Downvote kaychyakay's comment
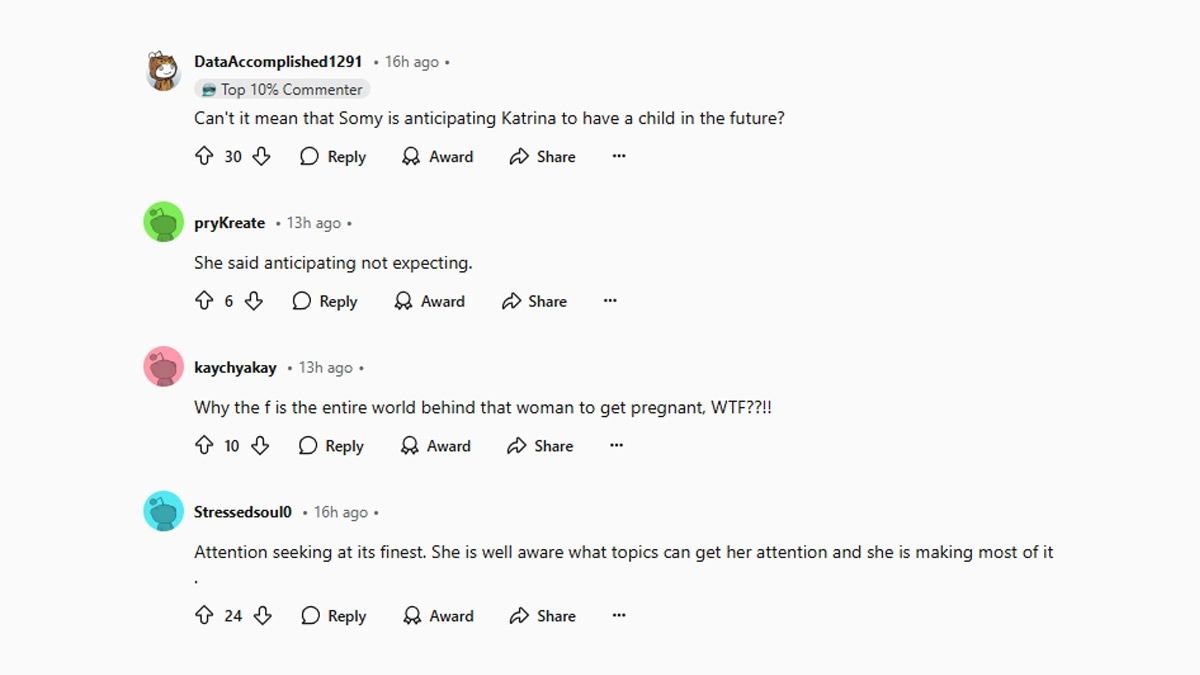 coord(260,446)
